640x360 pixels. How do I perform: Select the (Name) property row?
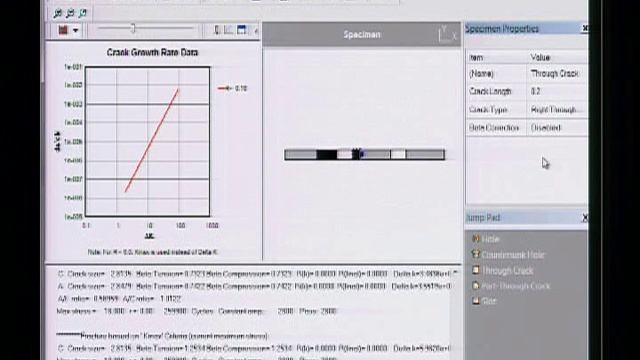click(x=527, y=73)
